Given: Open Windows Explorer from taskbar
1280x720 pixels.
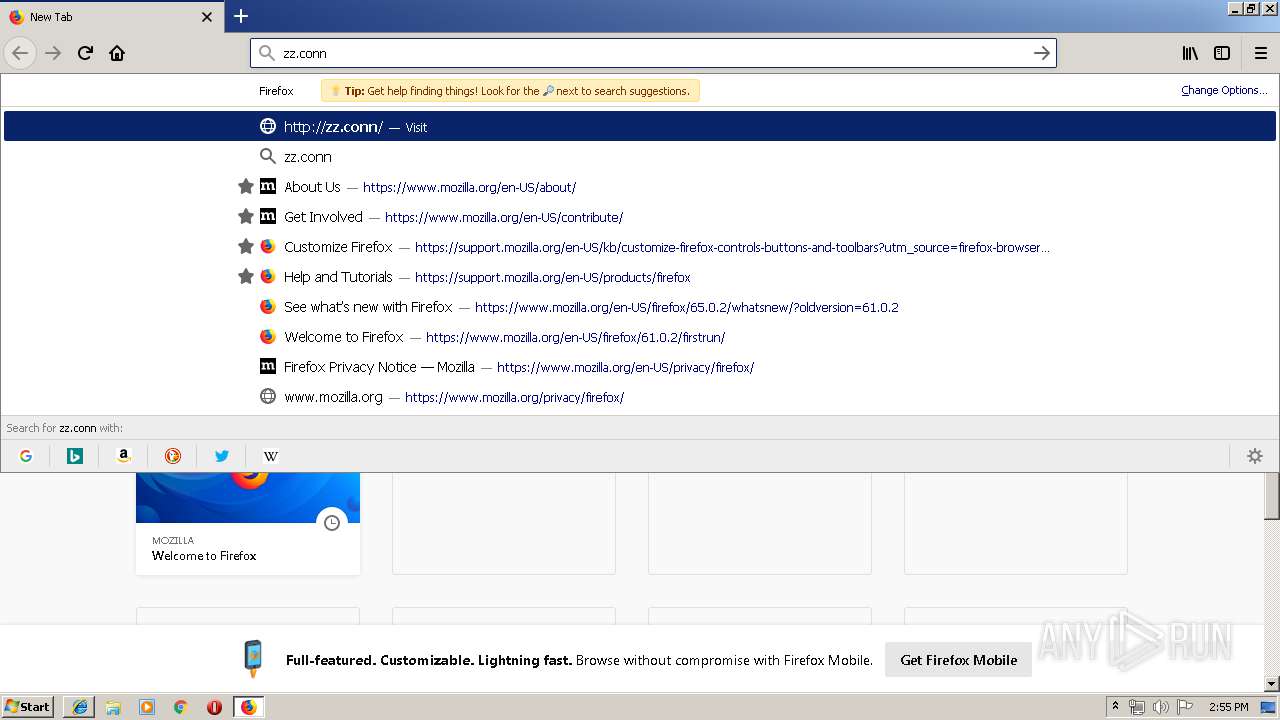Looking at the screenshot, I should click(x=113, y=707).
